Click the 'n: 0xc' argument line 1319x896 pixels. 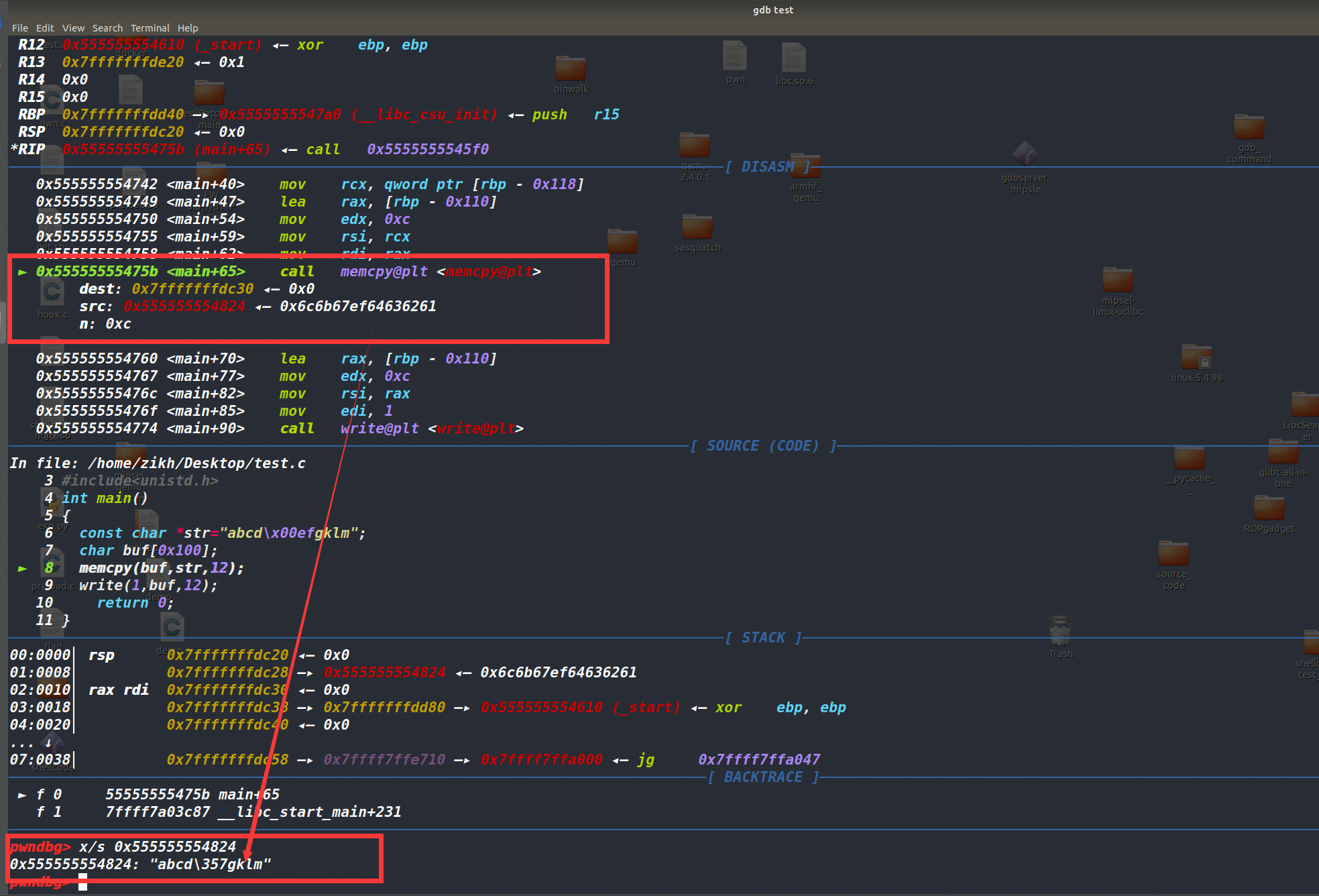pos(105,323)
